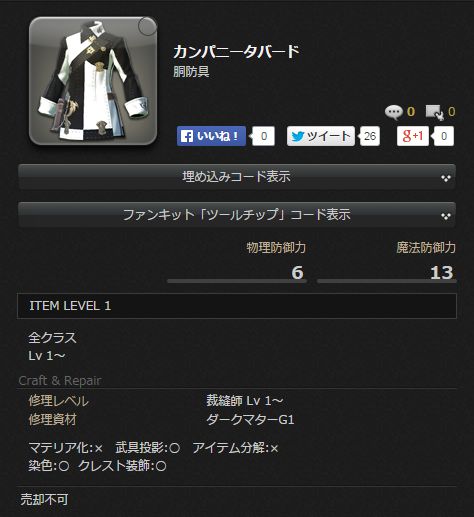Click the Twitter bird icon

[x=297, y=136]
